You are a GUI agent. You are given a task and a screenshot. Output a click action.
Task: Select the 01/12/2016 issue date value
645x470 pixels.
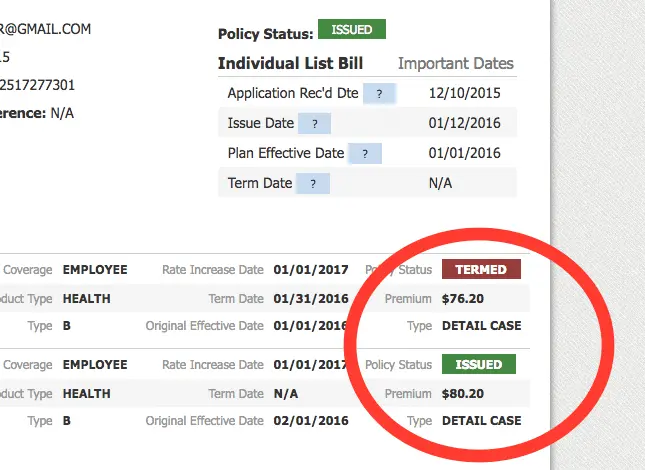464,124
